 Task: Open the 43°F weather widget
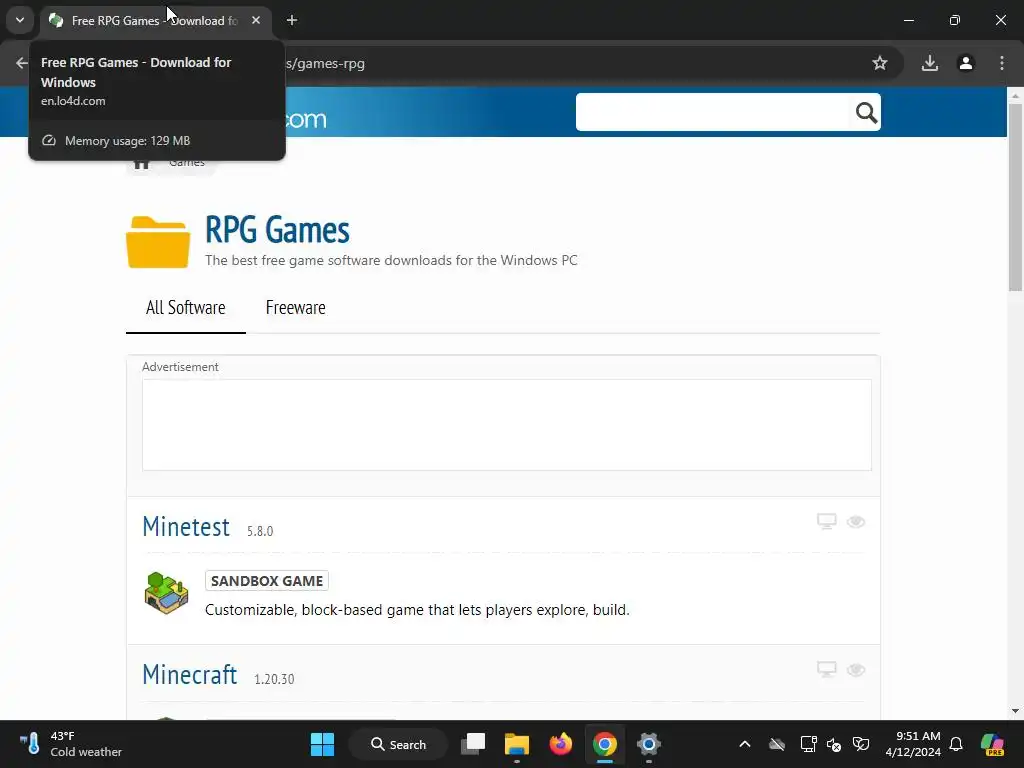71,744
